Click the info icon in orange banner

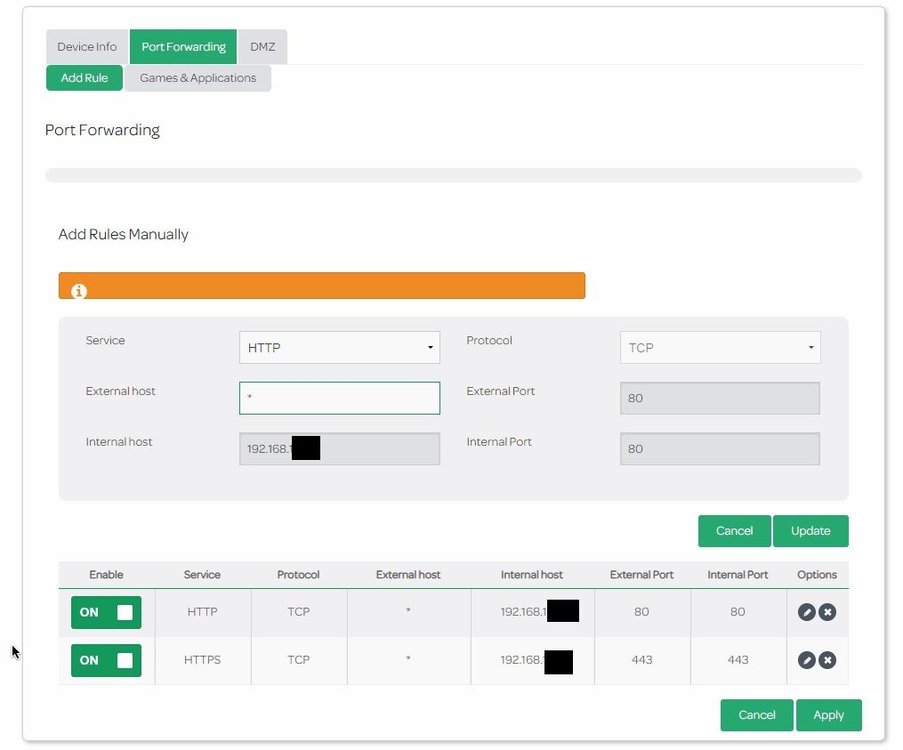coord(79,291)
